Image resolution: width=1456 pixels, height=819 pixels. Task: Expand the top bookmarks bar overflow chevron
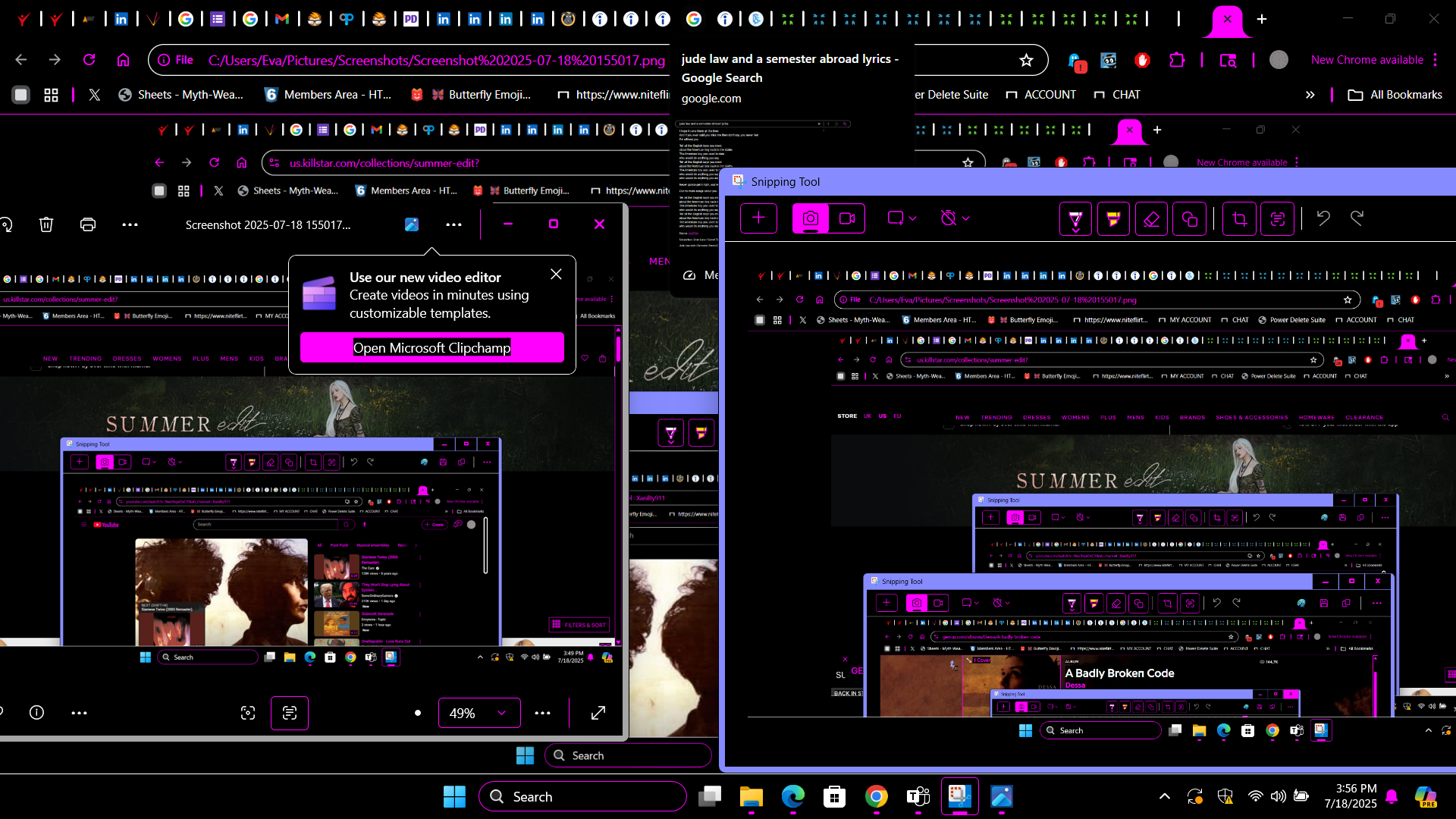pos(1310,95)
